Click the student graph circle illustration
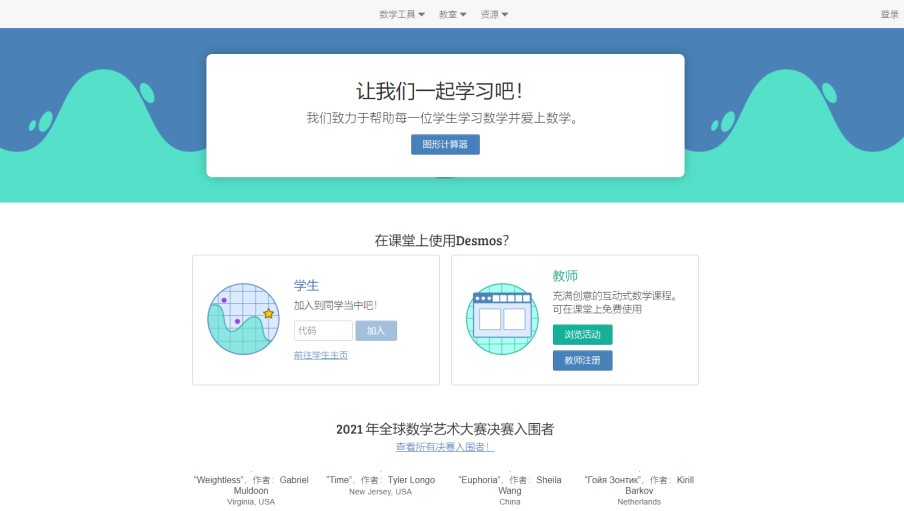Image resolution: width=904 pixels, height=511 pixels. (243, 319)
